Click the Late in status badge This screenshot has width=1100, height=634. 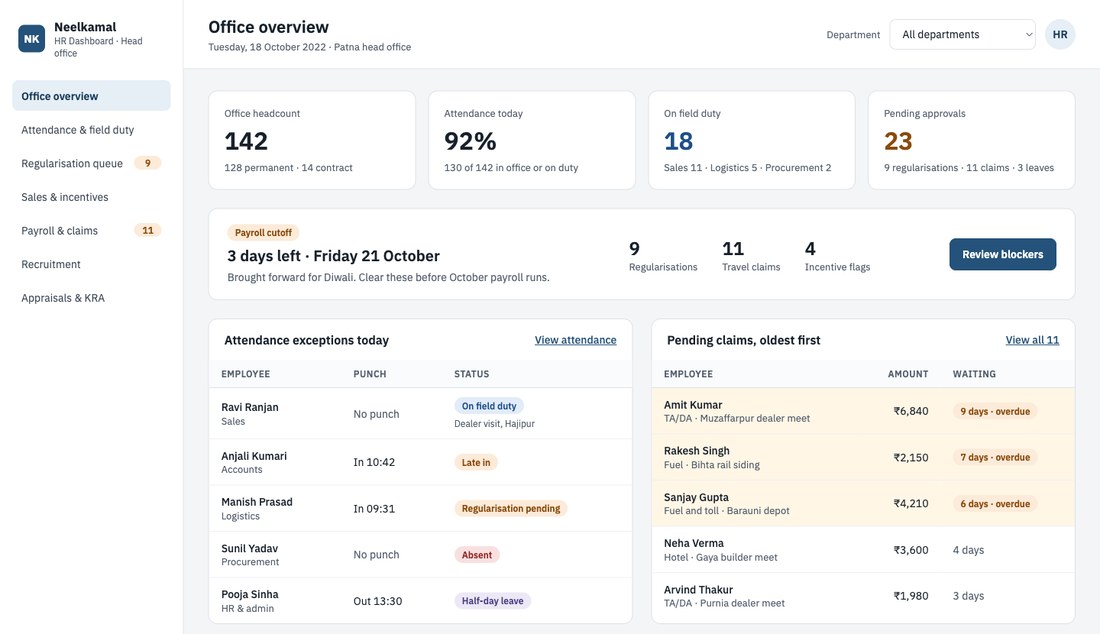tap(476, 463)
